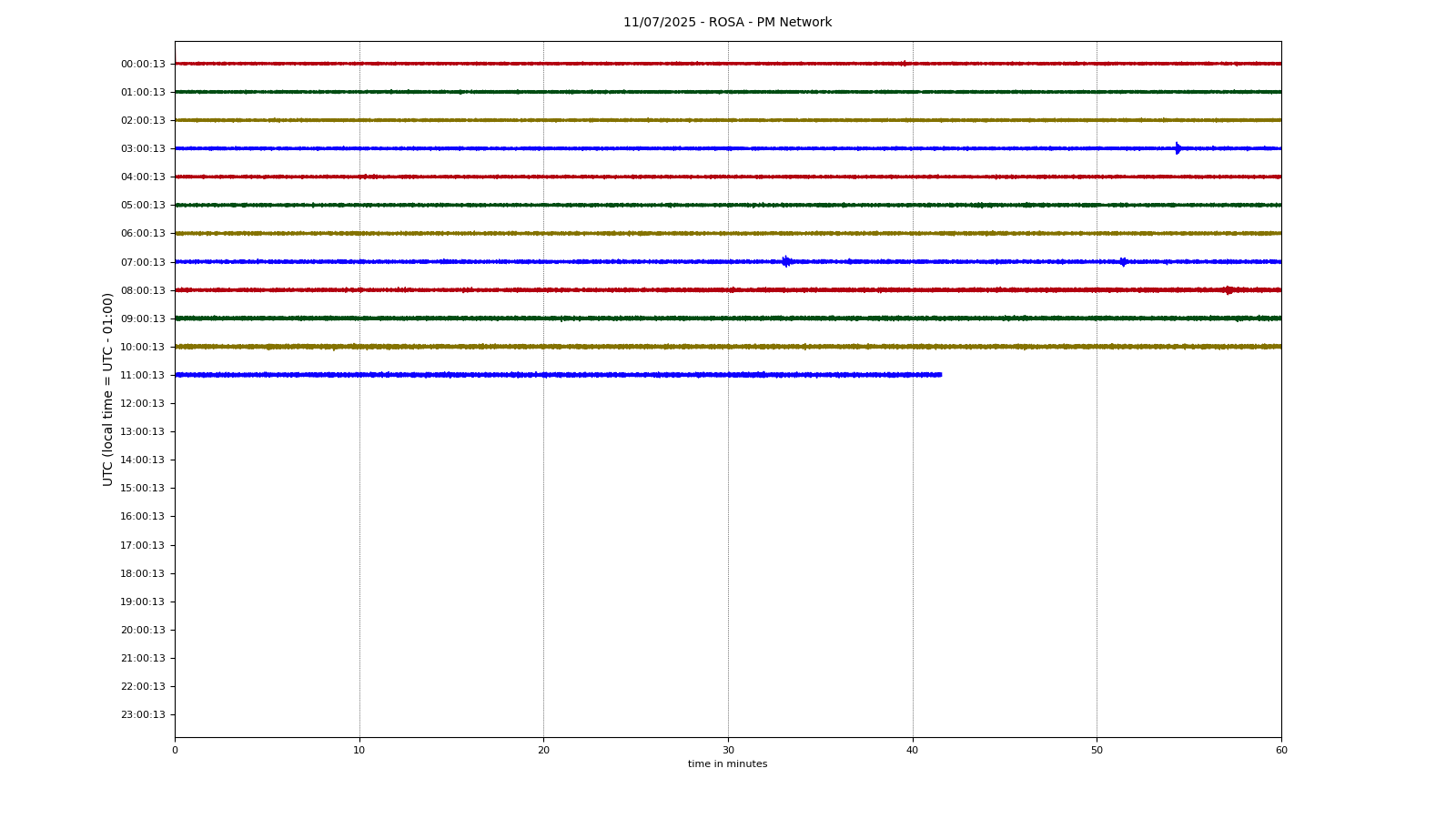Click the small spike near minute 39 on 00:00 trace
The height and width of the screenshot is (819, 1456).
coord(904,64)
